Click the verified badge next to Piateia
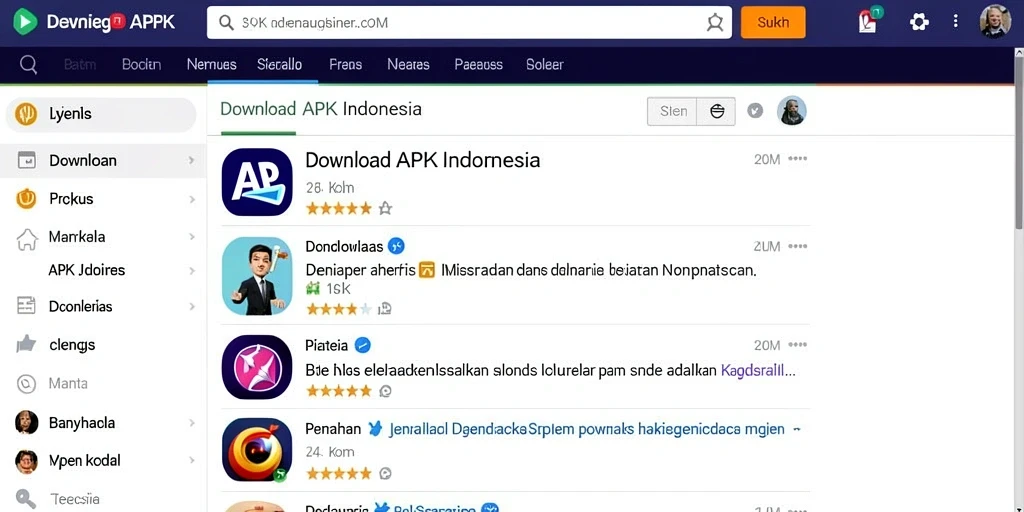Screen dimensions: 1024x512 (362, 345)
